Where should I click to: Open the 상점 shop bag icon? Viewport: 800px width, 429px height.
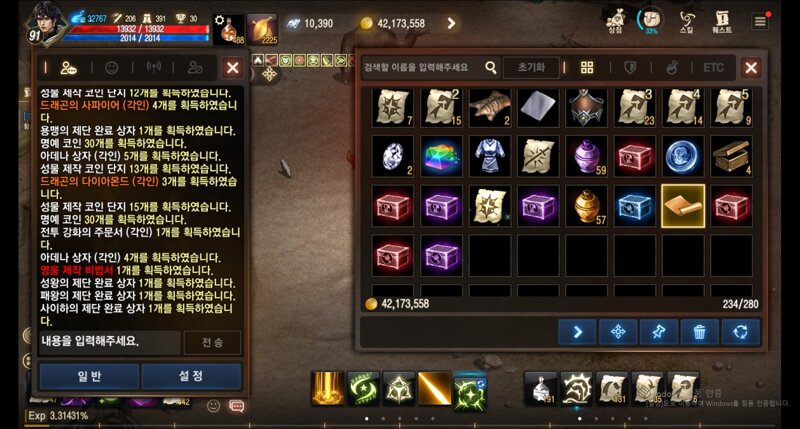pyautogui.click(x=616, y=22)
